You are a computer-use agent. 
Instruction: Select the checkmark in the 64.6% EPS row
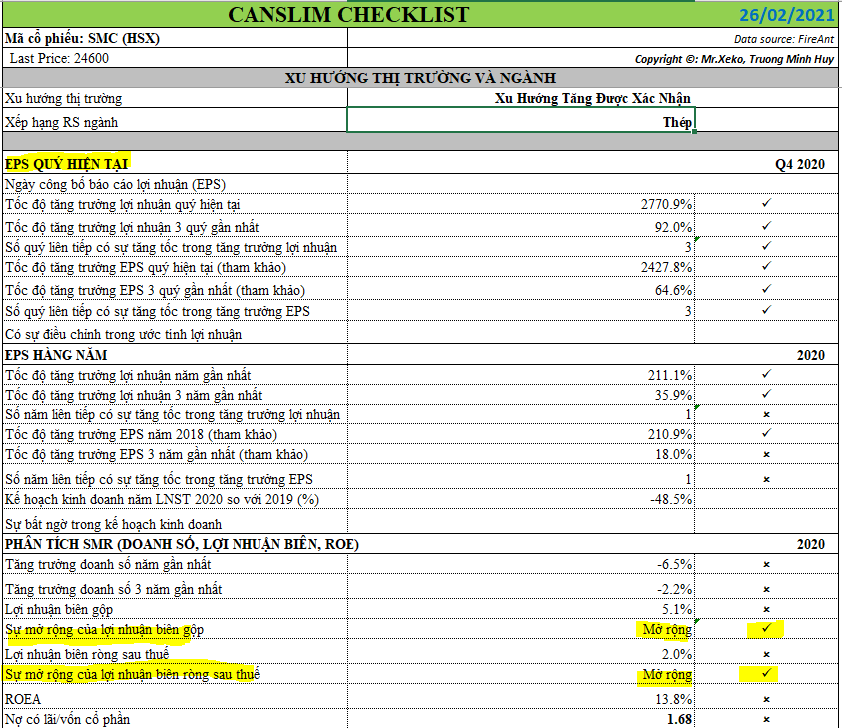[766, 289]
